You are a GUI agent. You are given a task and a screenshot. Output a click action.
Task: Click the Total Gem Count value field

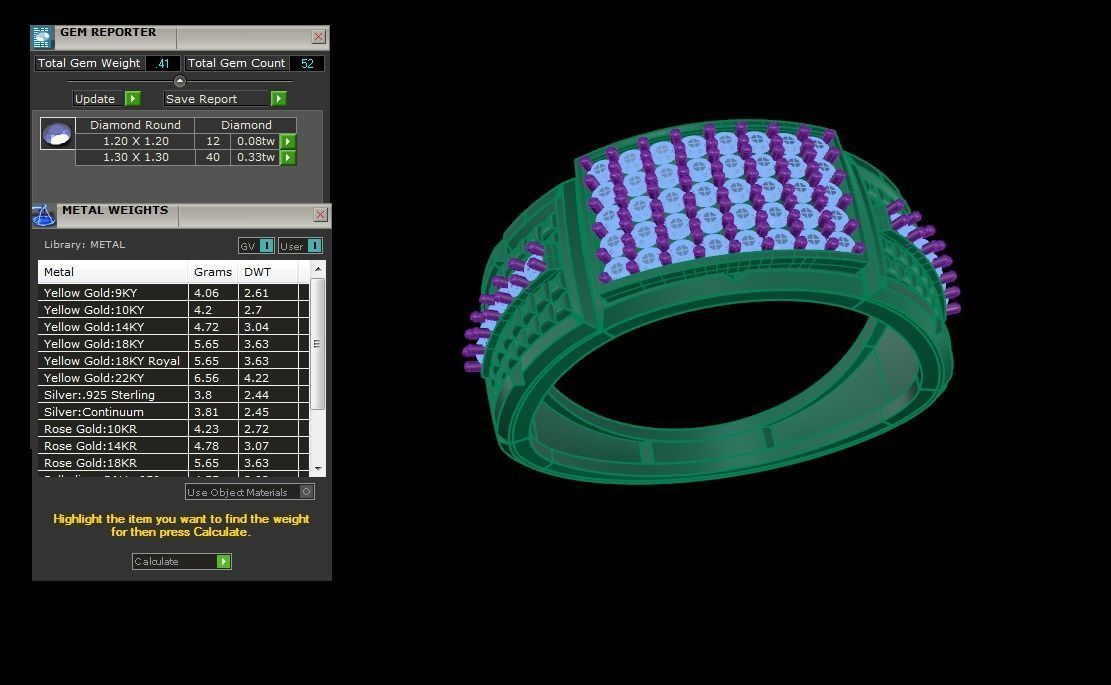pos(307,63)
